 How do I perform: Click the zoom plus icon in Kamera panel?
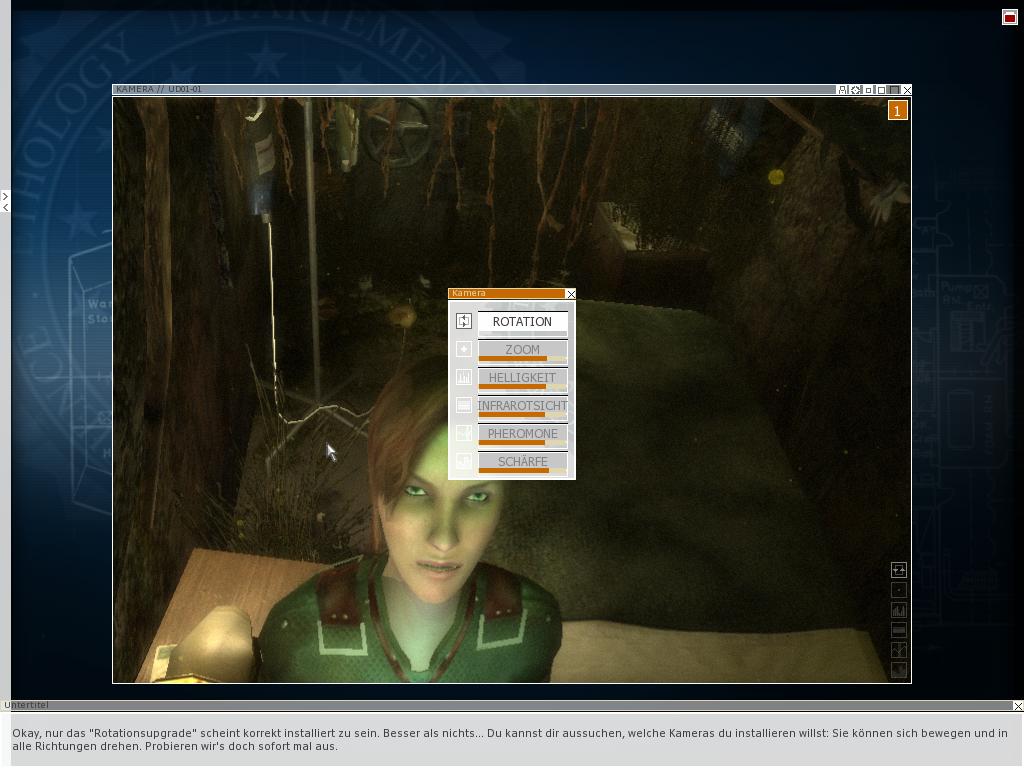click(463, 349)
